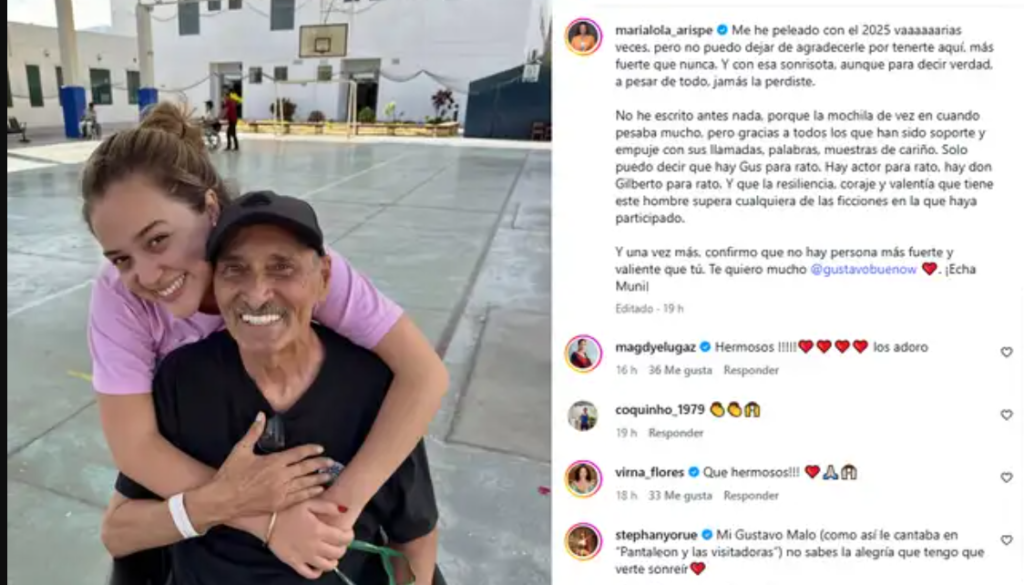Open the stephanyorue username link
The image size is (1024, 585).
(656, 535)
